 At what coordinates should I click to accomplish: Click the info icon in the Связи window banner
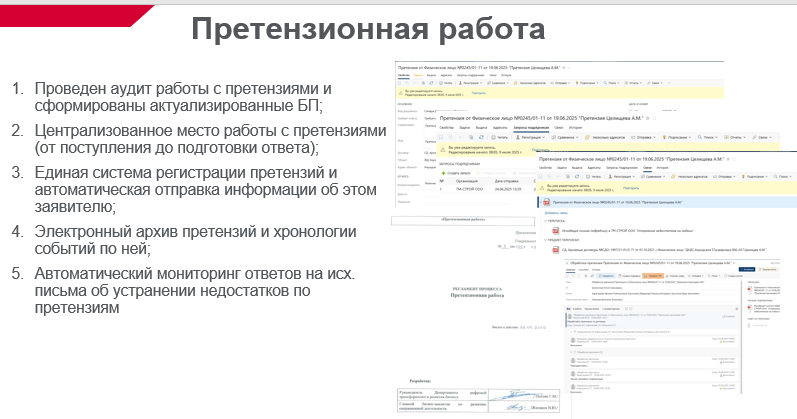coord(543,186)
